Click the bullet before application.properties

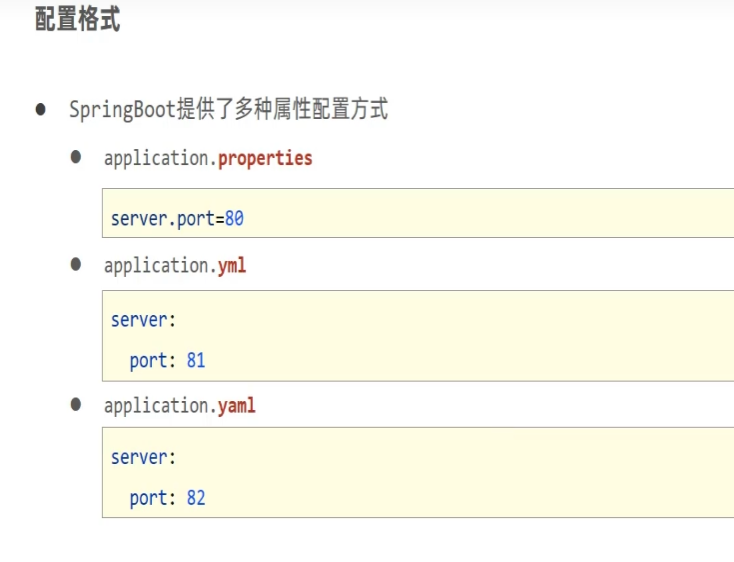[x=76, y=157]
